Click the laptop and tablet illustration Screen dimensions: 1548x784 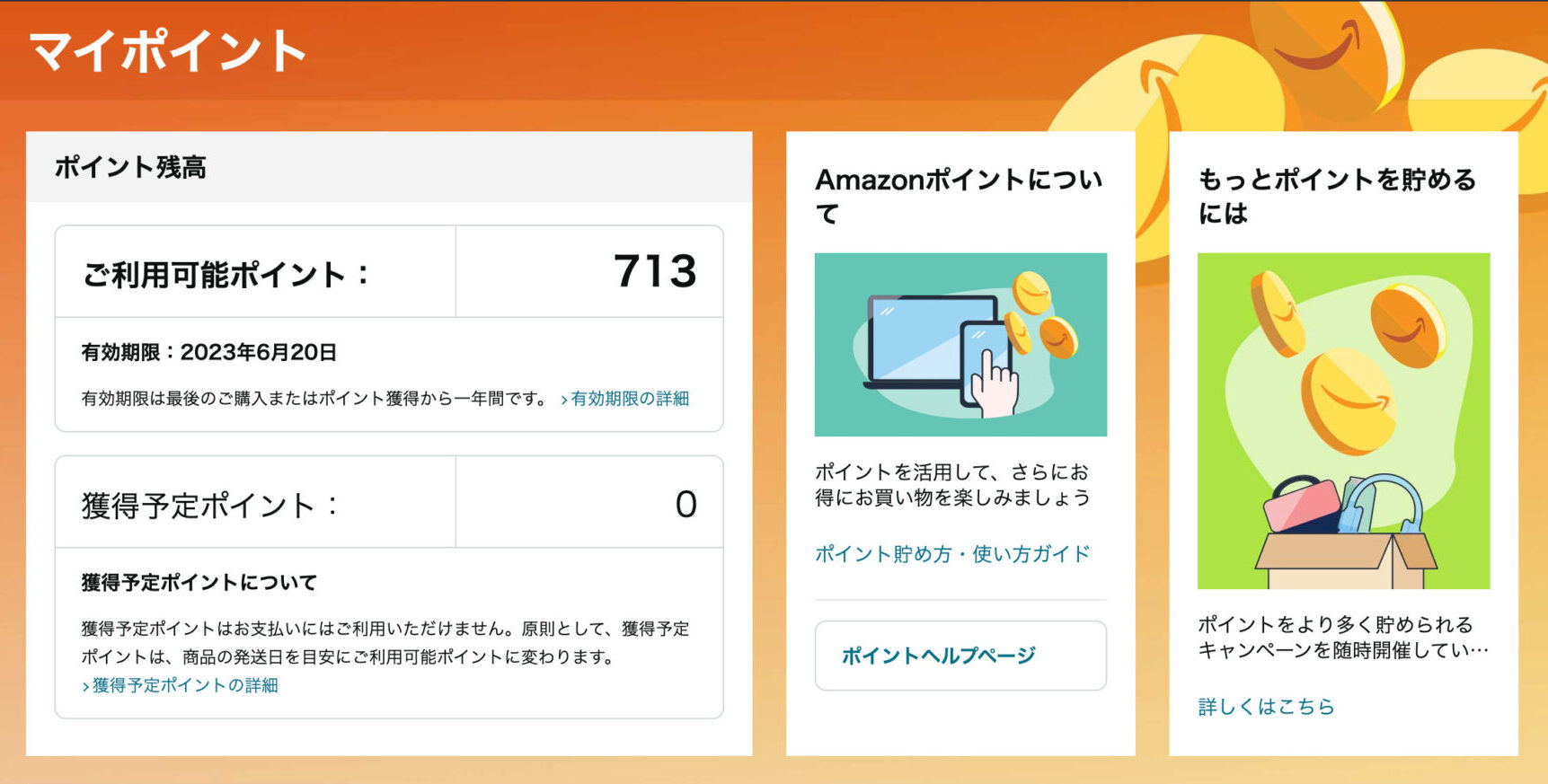pos(960,345)
